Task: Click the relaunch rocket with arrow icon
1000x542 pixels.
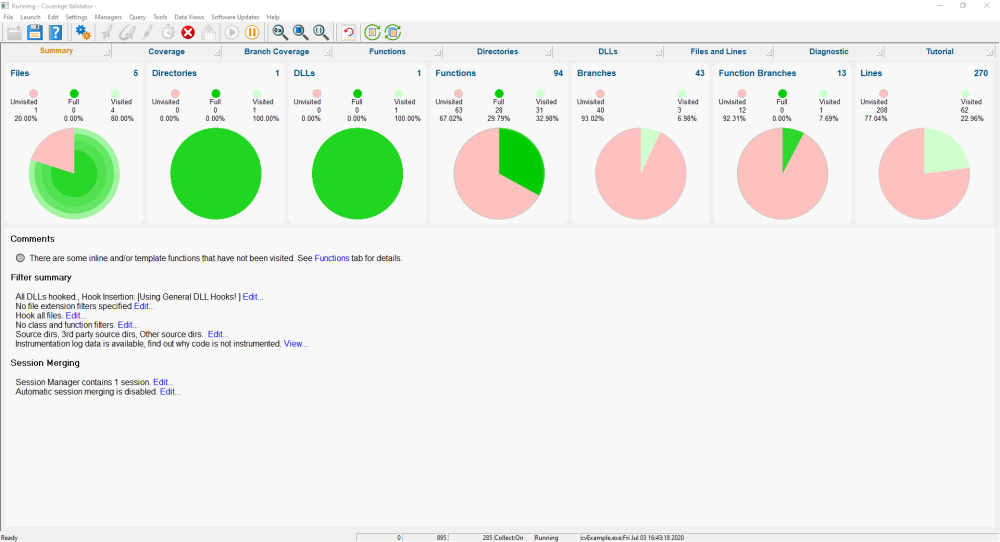Action: click(127, 33)
